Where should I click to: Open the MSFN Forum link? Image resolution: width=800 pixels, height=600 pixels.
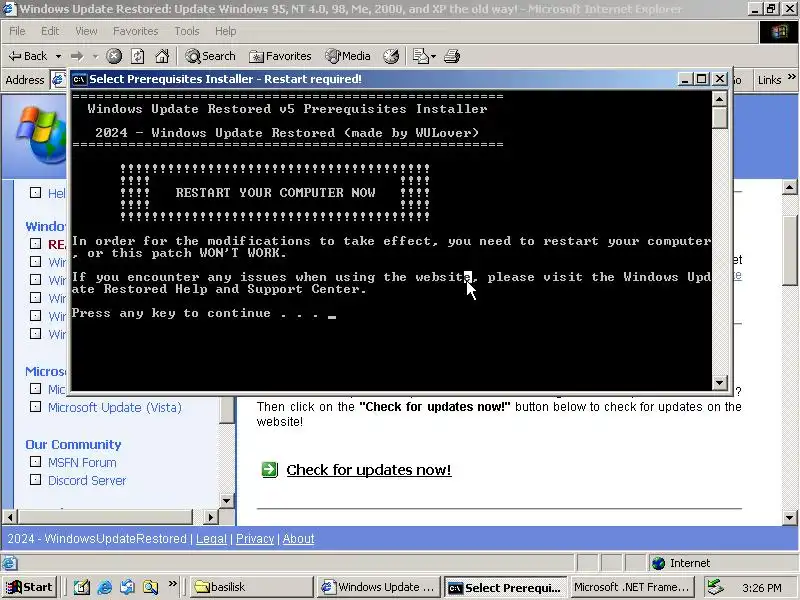[82, 463]
